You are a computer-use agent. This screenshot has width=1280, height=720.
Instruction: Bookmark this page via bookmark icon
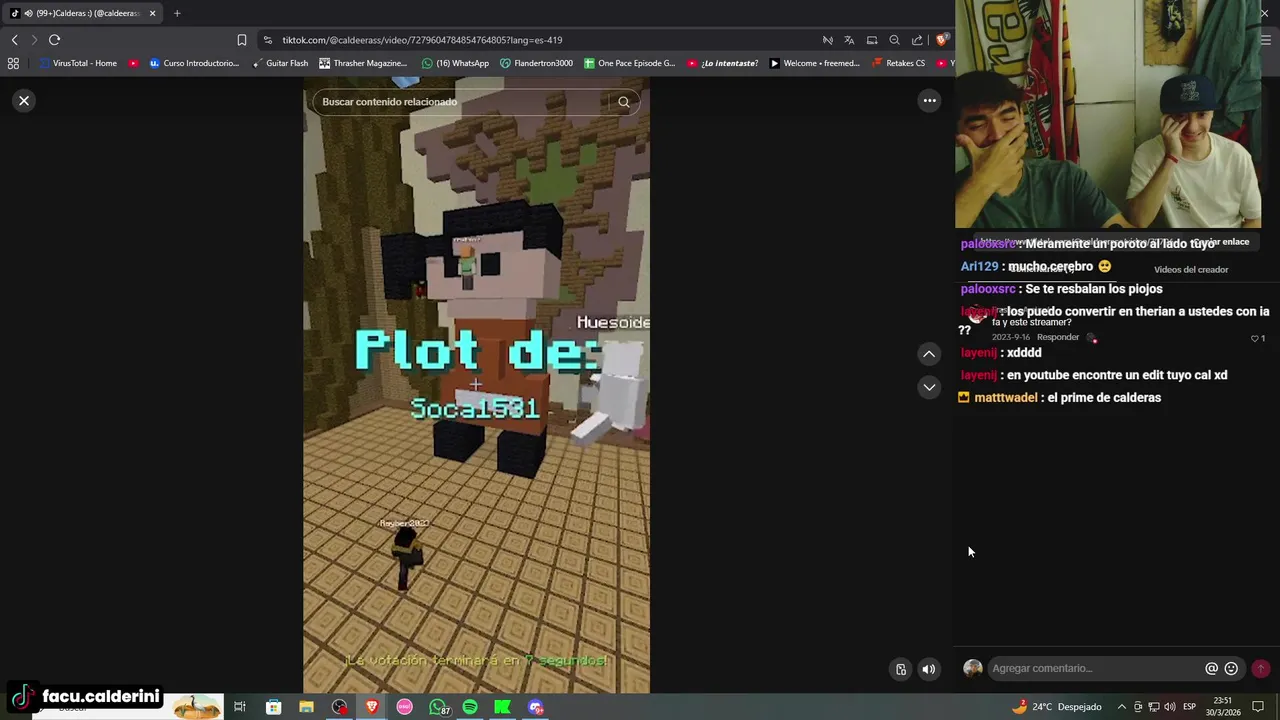tap(241, 40)
